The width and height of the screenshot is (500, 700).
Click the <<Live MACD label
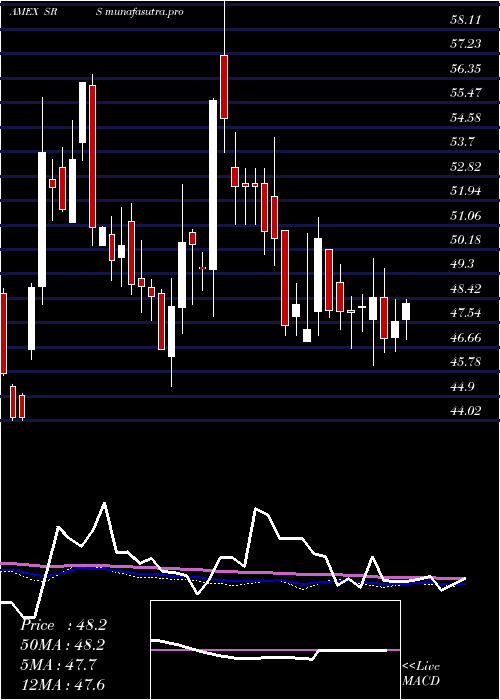coord(421,674)
